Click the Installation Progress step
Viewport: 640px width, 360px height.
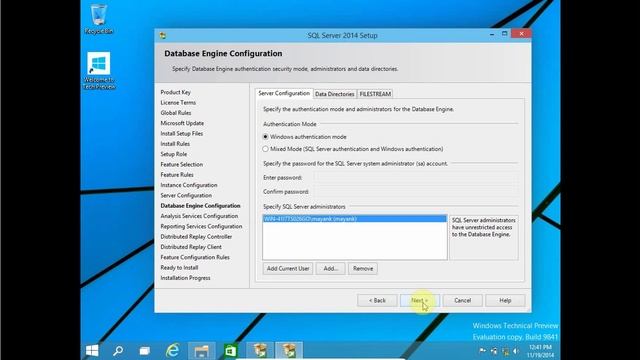tap(185, 278)
